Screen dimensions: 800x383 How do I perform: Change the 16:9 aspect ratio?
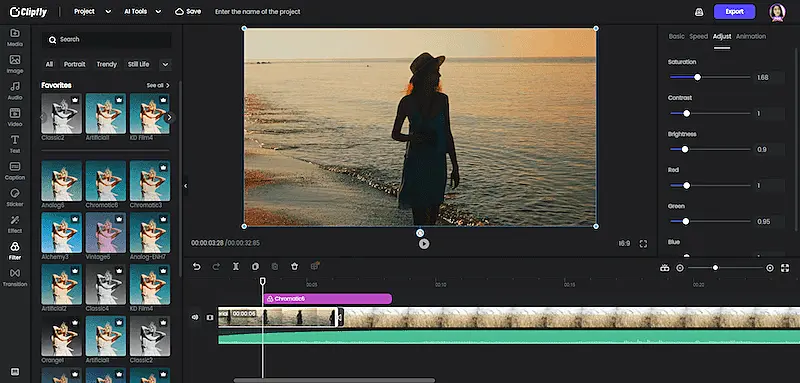tap(624, 244)
